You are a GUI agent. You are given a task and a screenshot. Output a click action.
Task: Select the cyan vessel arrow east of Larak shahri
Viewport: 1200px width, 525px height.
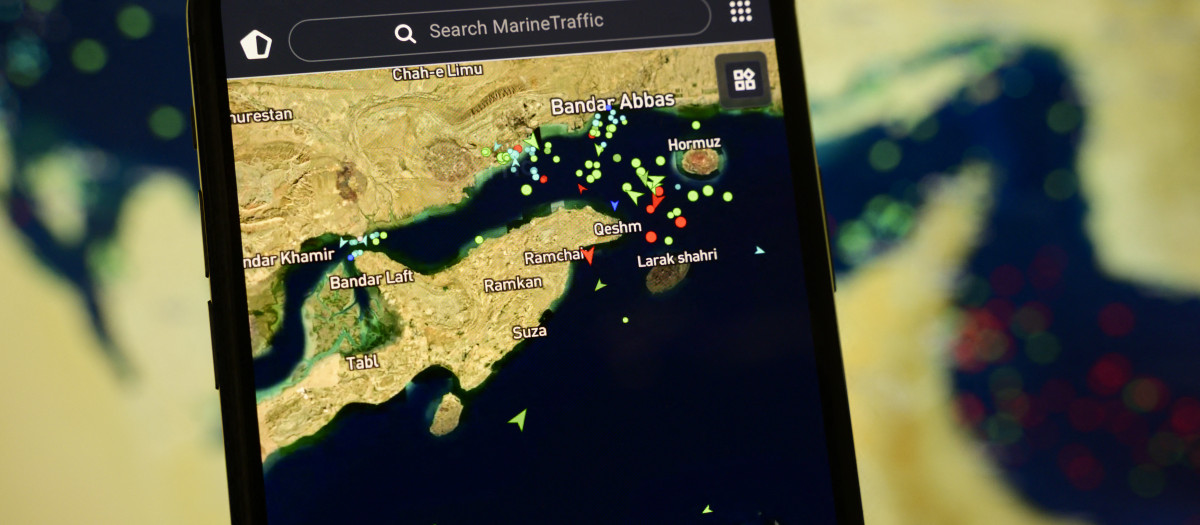760,250
